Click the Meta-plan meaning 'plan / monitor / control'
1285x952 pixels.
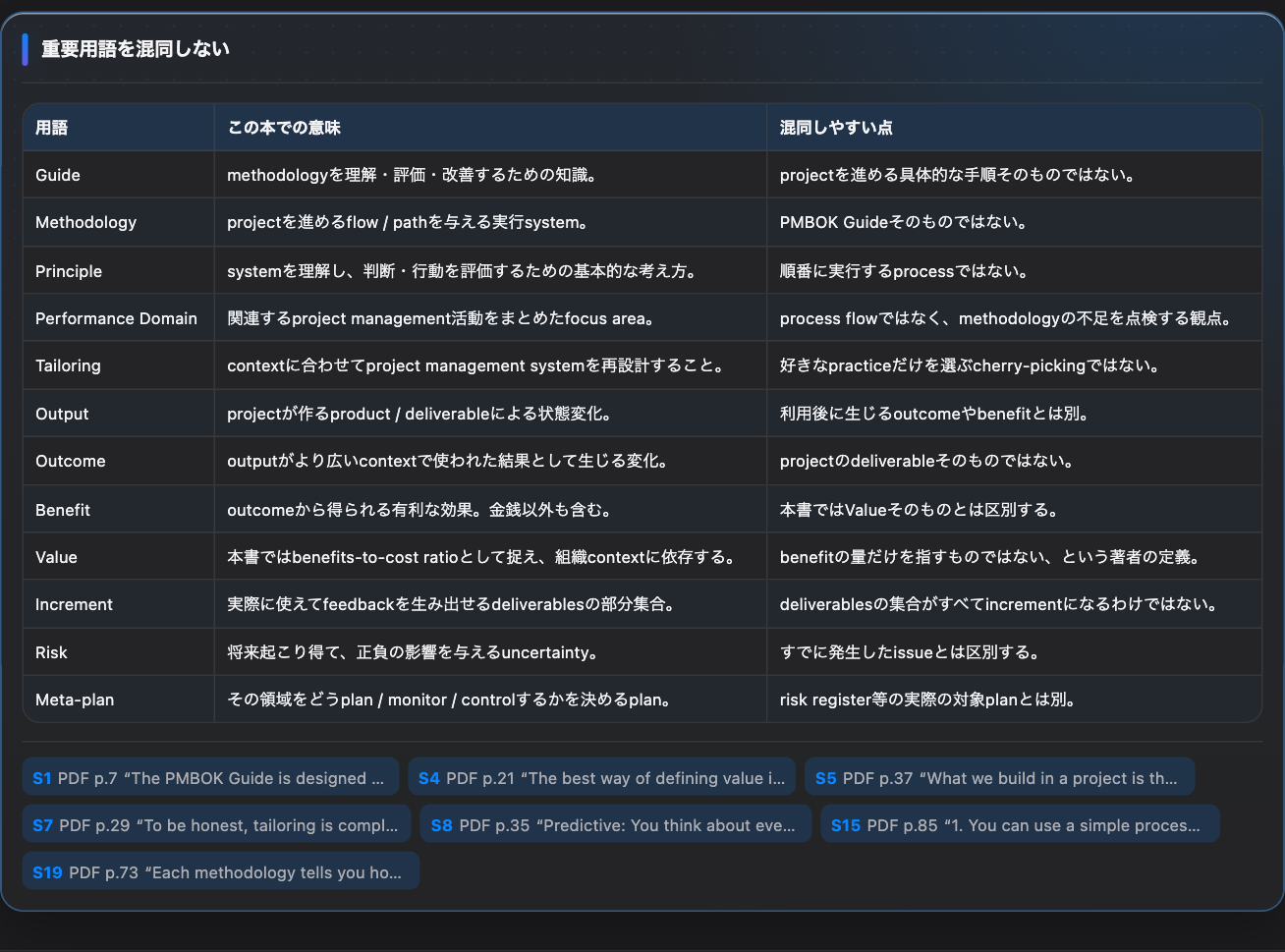(x=490, y=700)
